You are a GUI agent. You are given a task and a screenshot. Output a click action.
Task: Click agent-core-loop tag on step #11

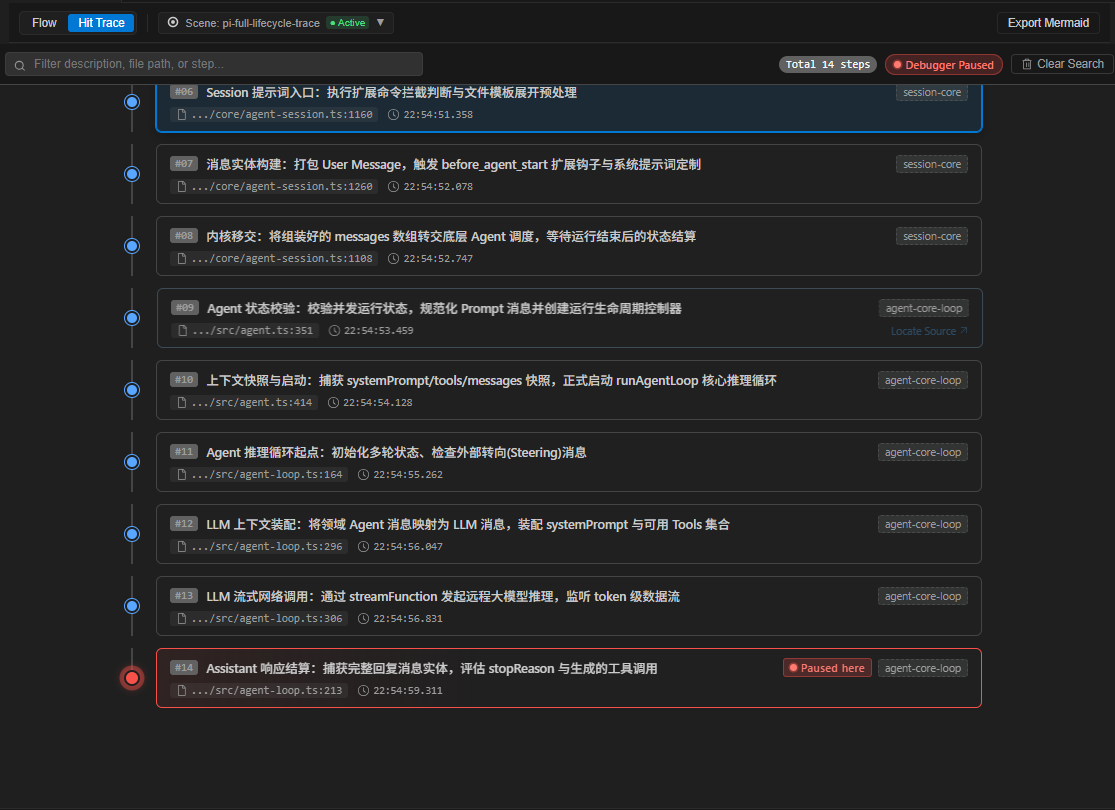click(923, 452)
